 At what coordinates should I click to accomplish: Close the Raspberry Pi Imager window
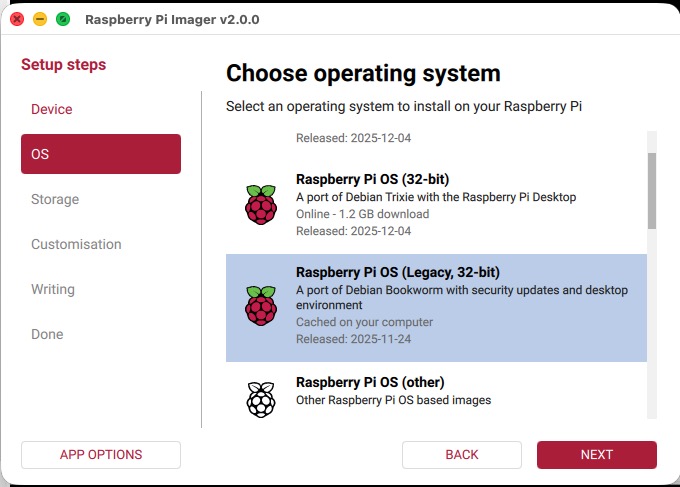pos(17,19)
